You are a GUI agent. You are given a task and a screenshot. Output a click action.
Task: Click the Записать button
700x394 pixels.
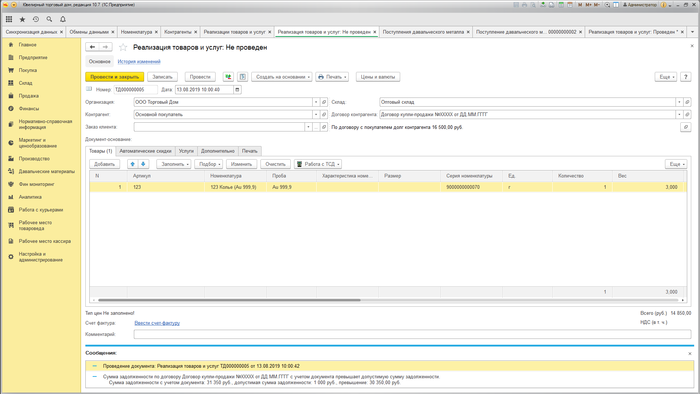162,77
